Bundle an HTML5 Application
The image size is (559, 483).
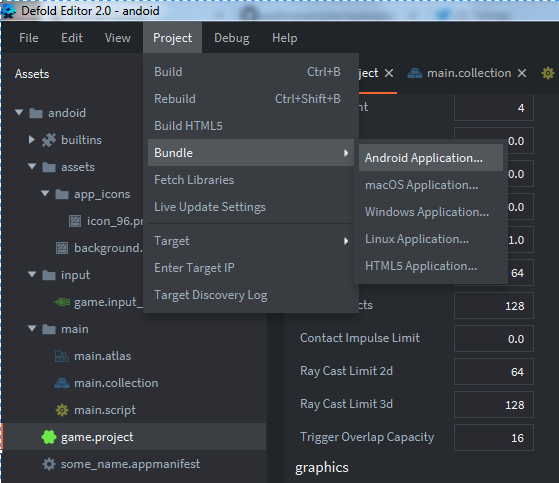pyautogui.click(x=431, y=266)
